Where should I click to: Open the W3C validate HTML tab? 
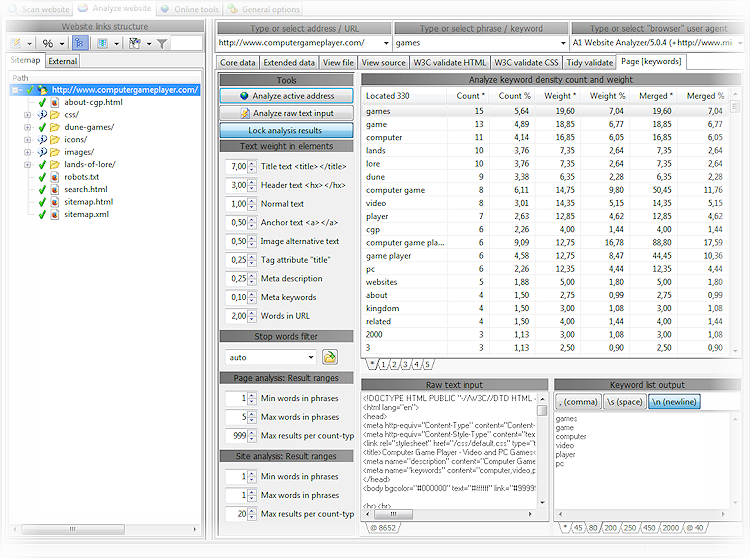pos(450,63)
